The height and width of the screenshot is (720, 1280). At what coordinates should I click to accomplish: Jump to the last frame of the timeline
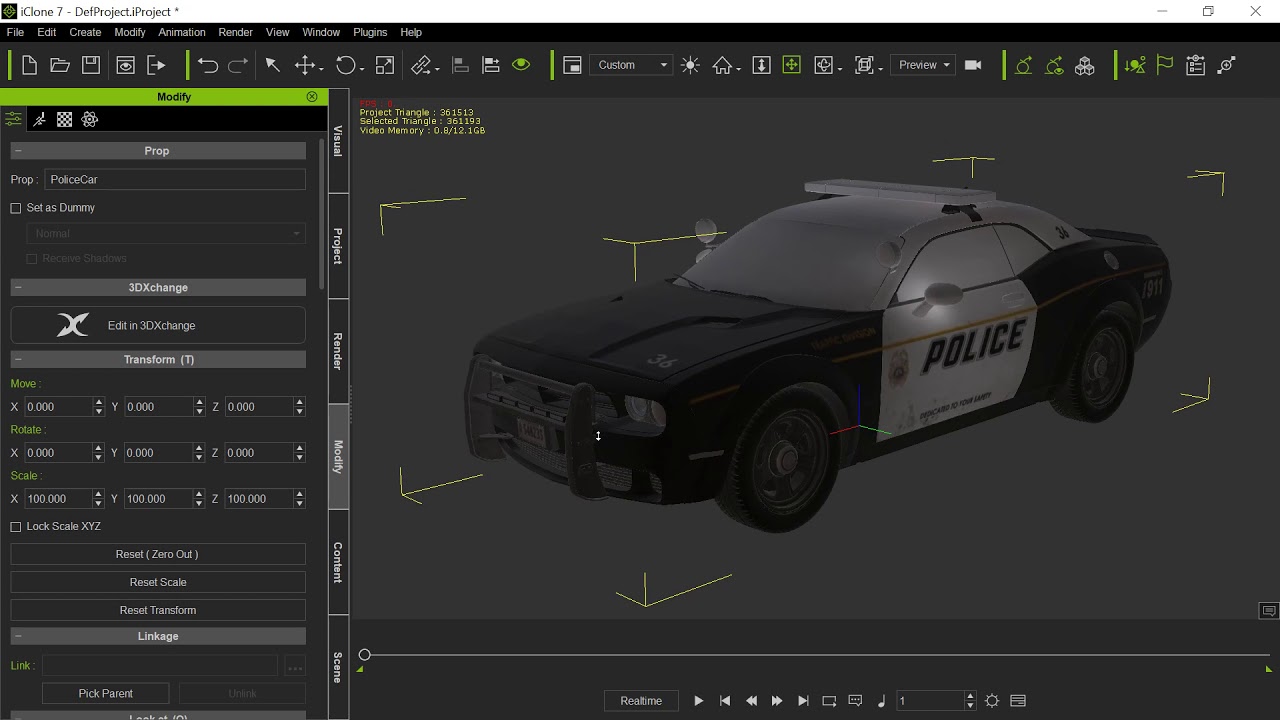click(803, 701)
